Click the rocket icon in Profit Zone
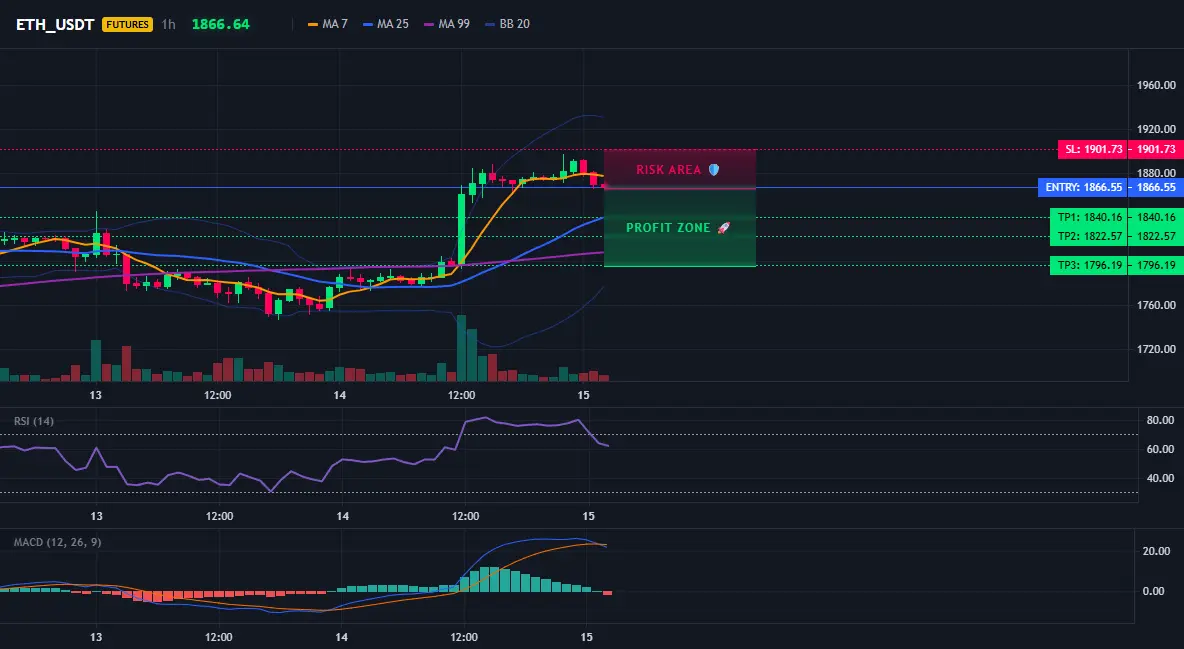This screenshot has width=1184, height=649. pos(723,227)
